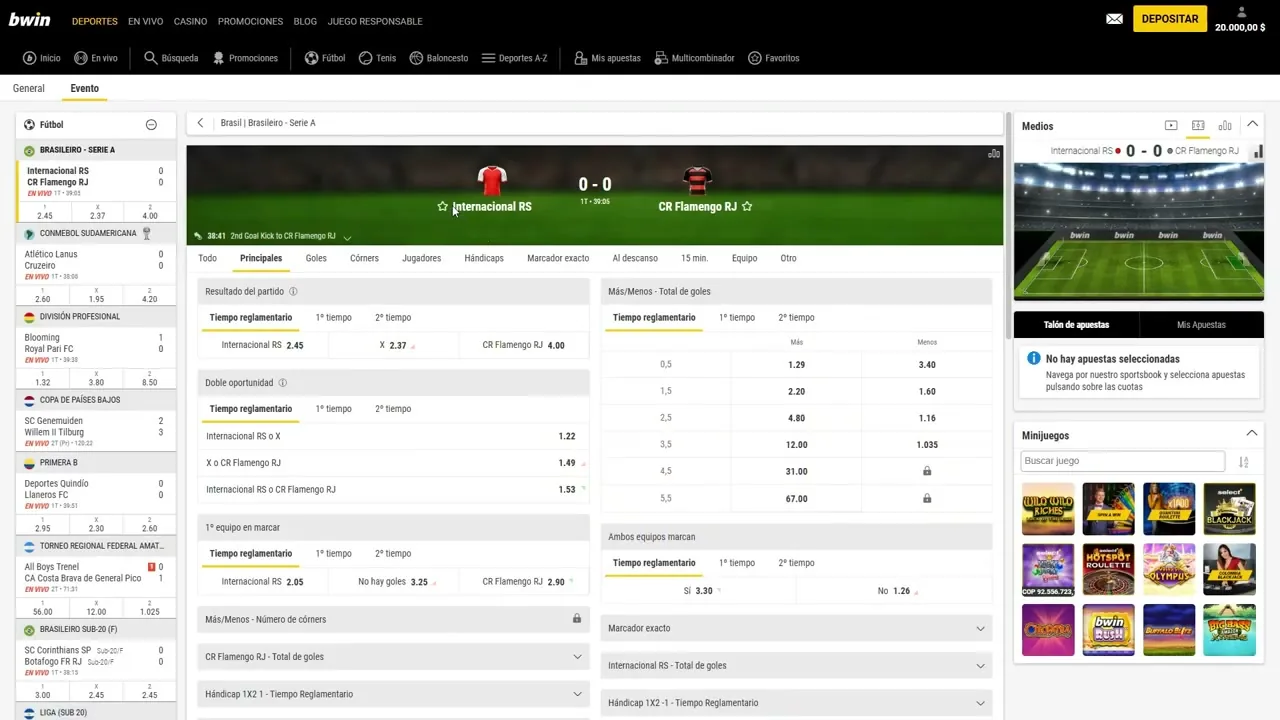Screen dimensions: 1280x720
Task: Open the Córners market tab
Action: point(364,258)
